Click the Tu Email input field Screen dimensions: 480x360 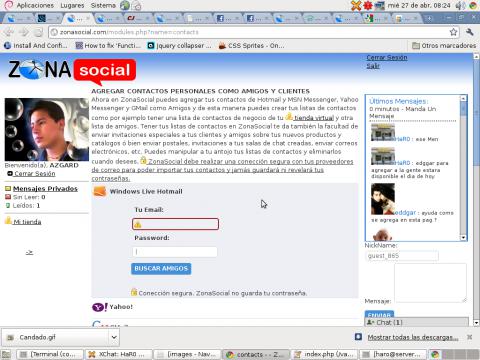coord(175,224)
